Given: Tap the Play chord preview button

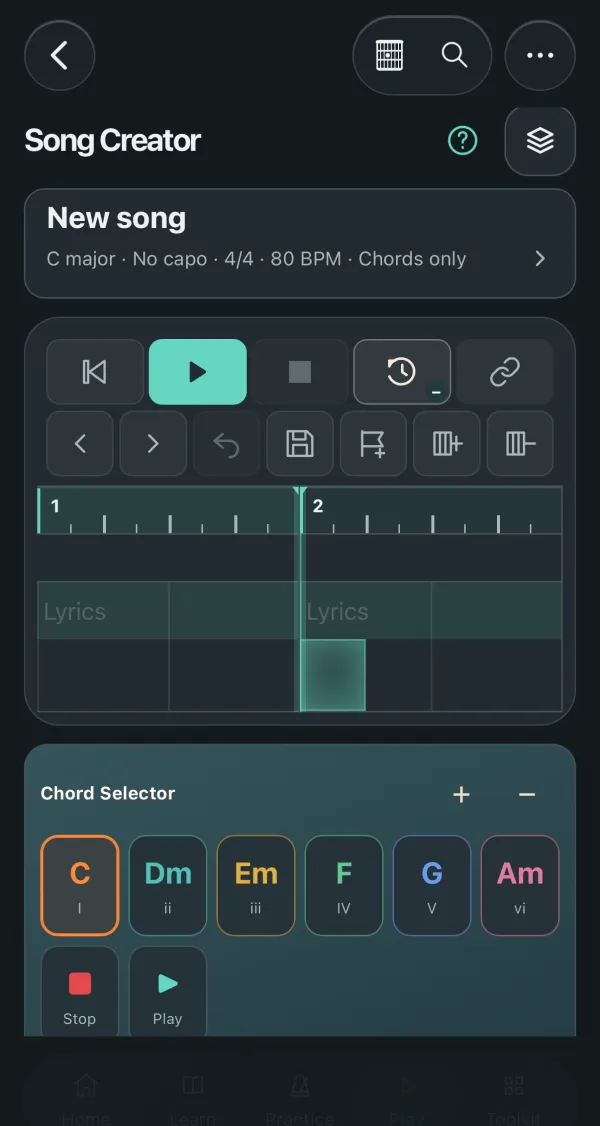Looking at the screenshot, I should (x=168, y=992).
